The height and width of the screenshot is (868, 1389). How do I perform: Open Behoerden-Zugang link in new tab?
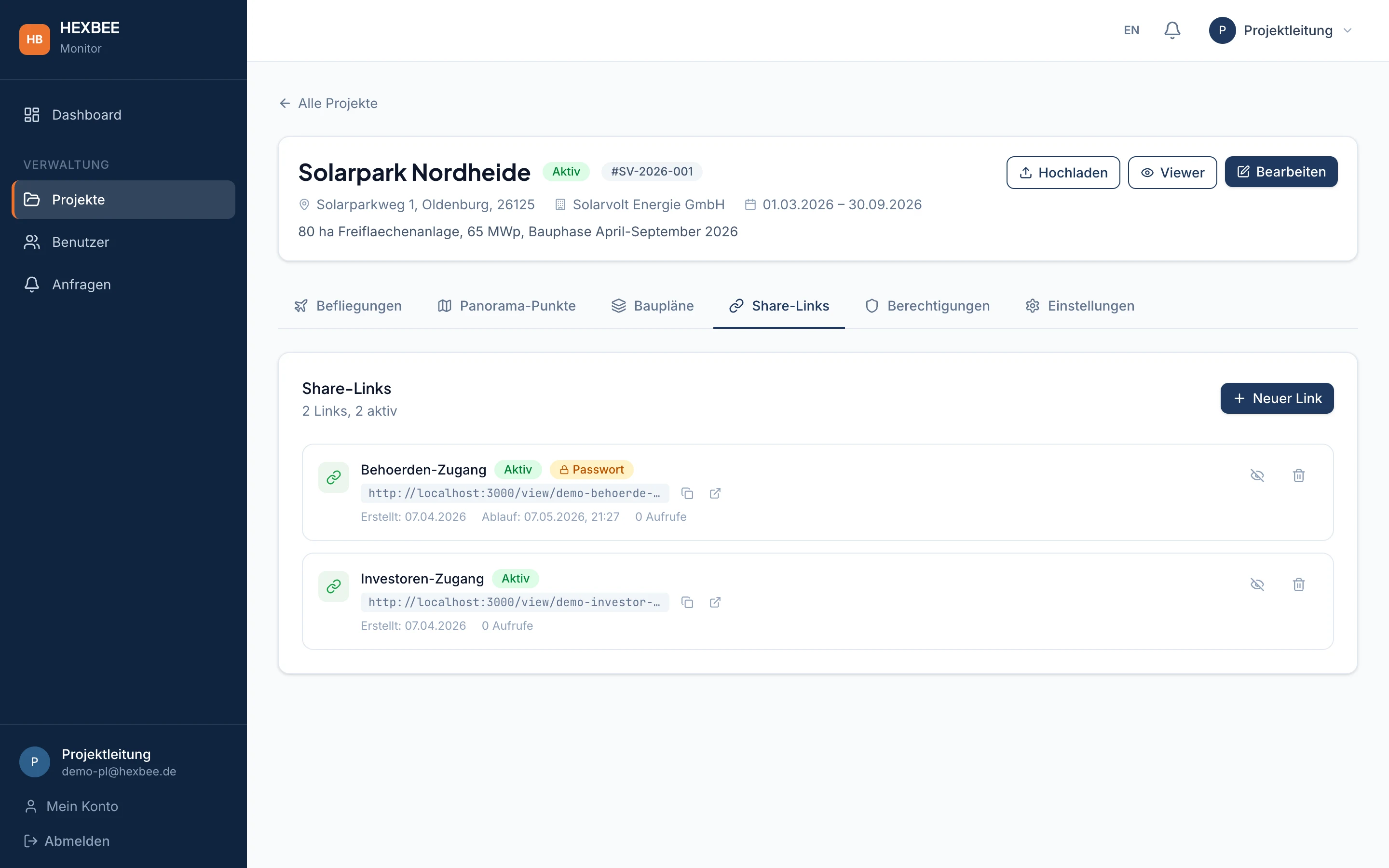(715, 493)
